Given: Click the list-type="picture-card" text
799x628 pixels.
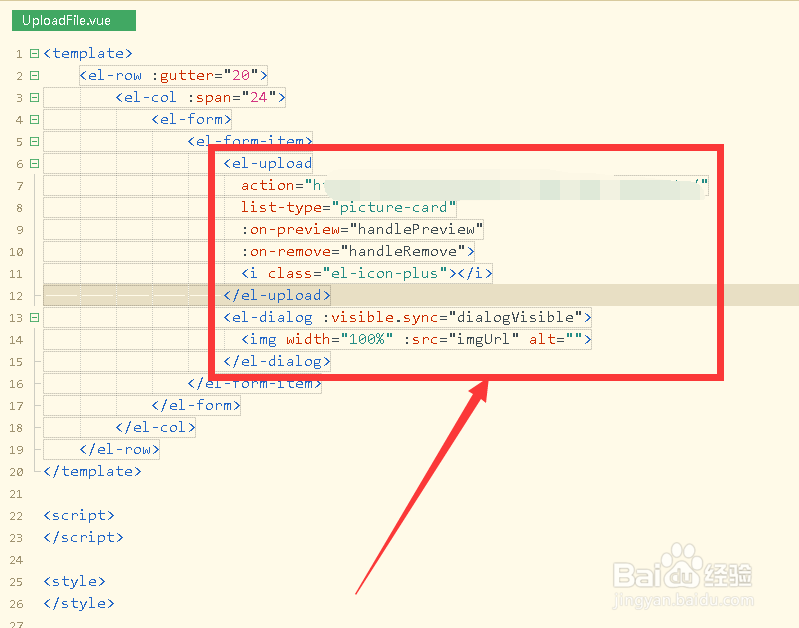Looking at the screenshot, I should click(x=348, y=207).
